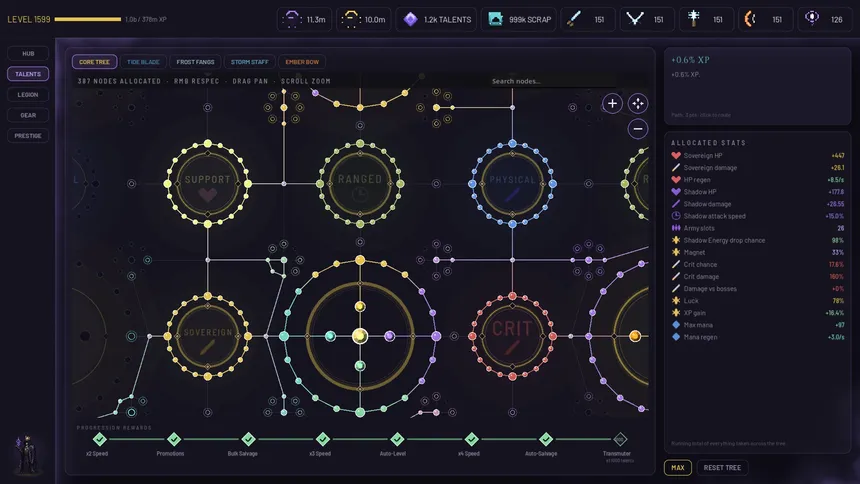Screen dimensions: 860x484
Task: Click the SCRAP currency icon
Action: tap(495, 19)
